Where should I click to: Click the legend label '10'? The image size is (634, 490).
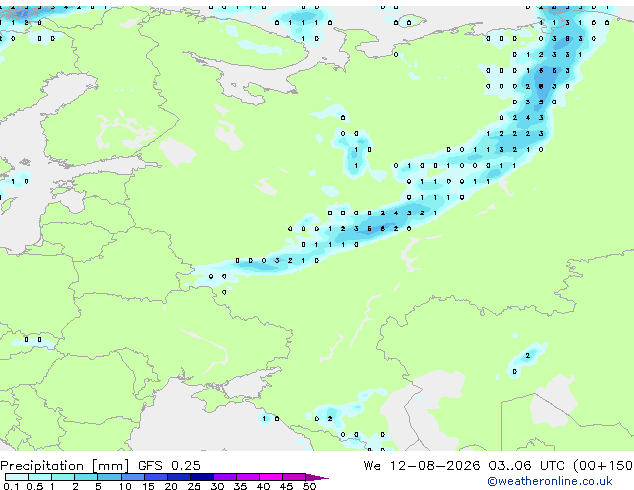point(125,486)
